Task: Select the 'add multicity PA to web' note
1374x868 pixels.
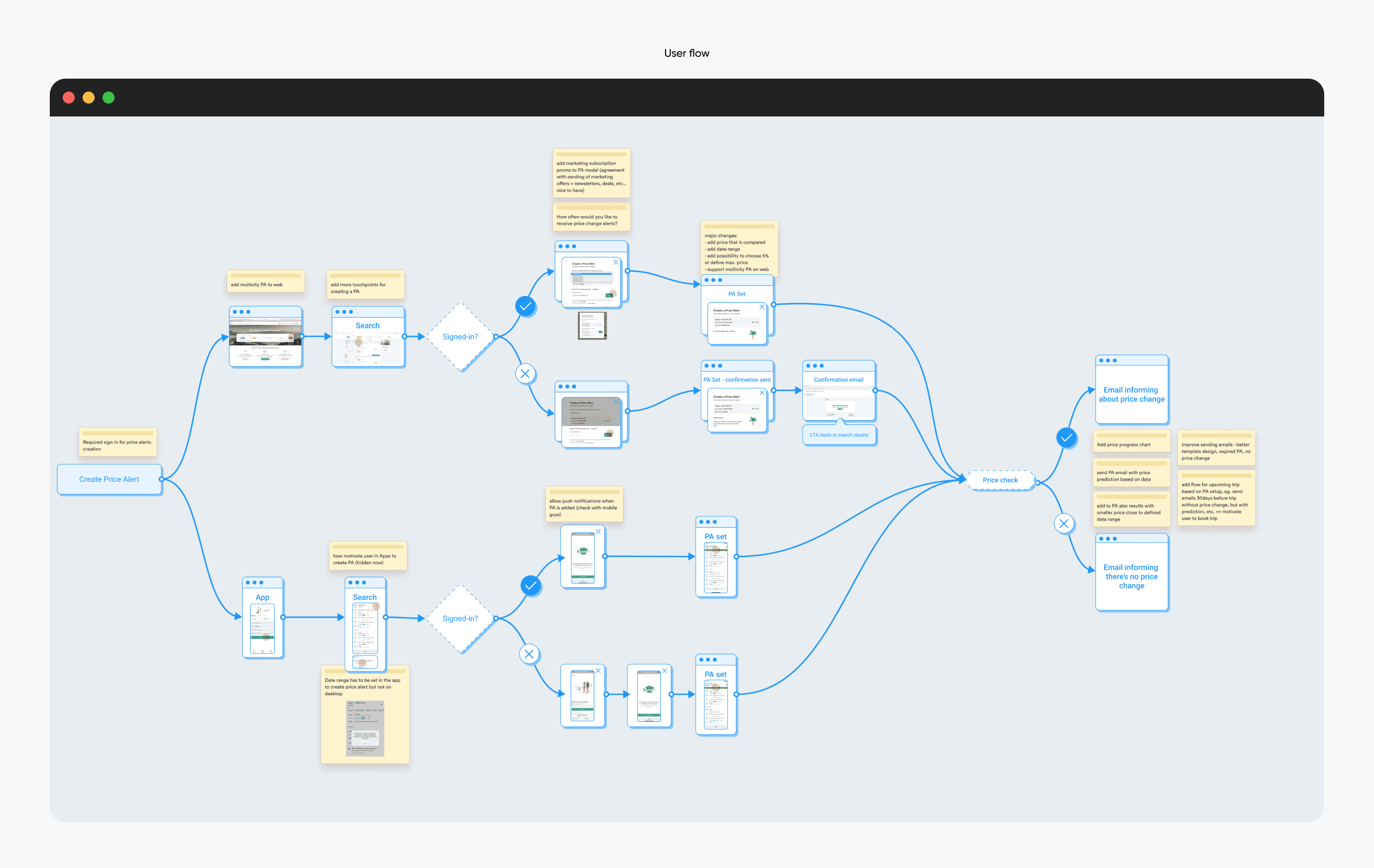Action: pyautogui.click(x=265, y=281)
